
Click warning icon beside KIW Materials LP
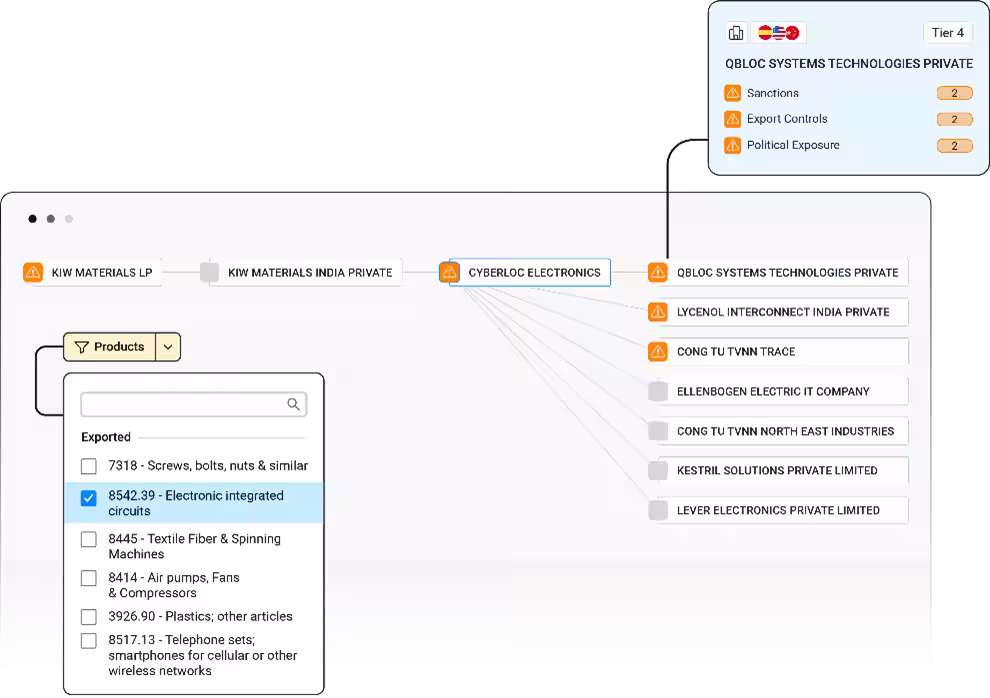tap(33, 272)
